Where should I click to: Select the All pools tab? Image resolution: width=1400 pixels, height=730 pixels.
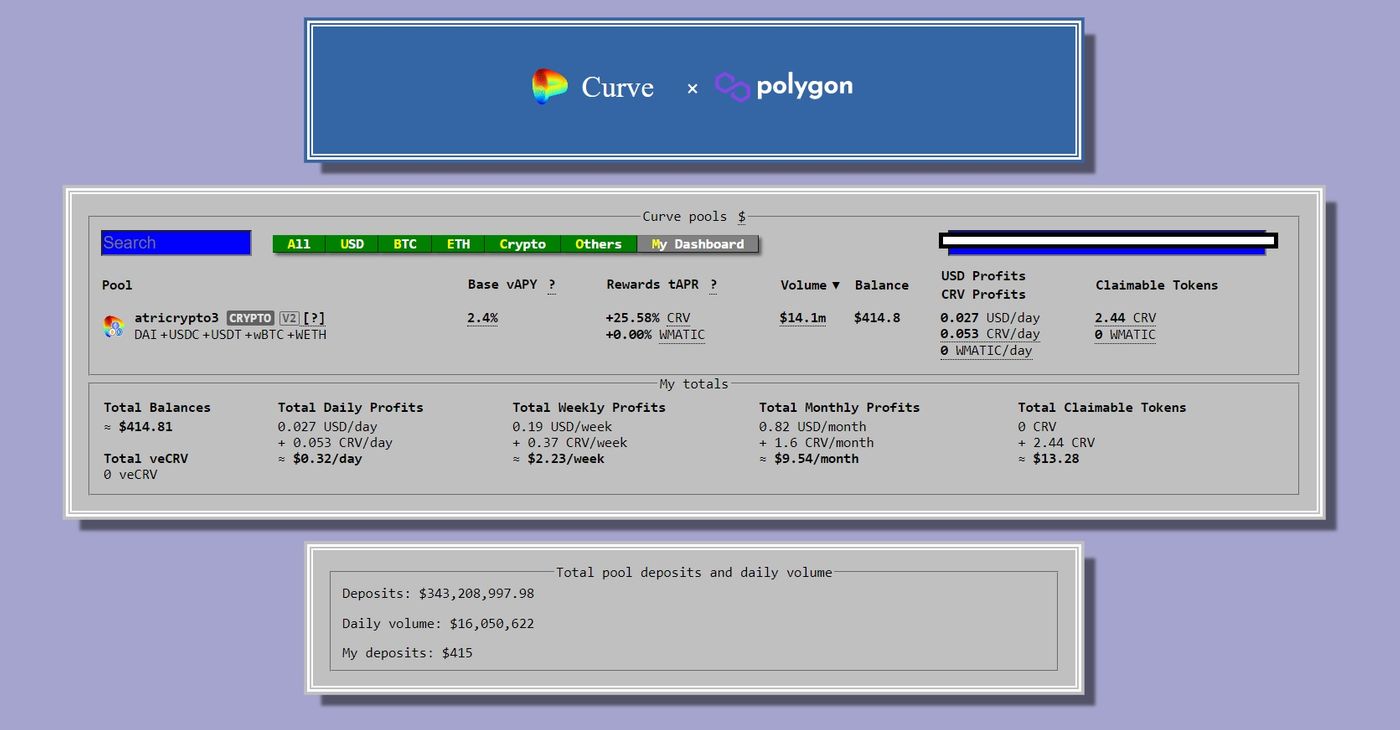298,244
